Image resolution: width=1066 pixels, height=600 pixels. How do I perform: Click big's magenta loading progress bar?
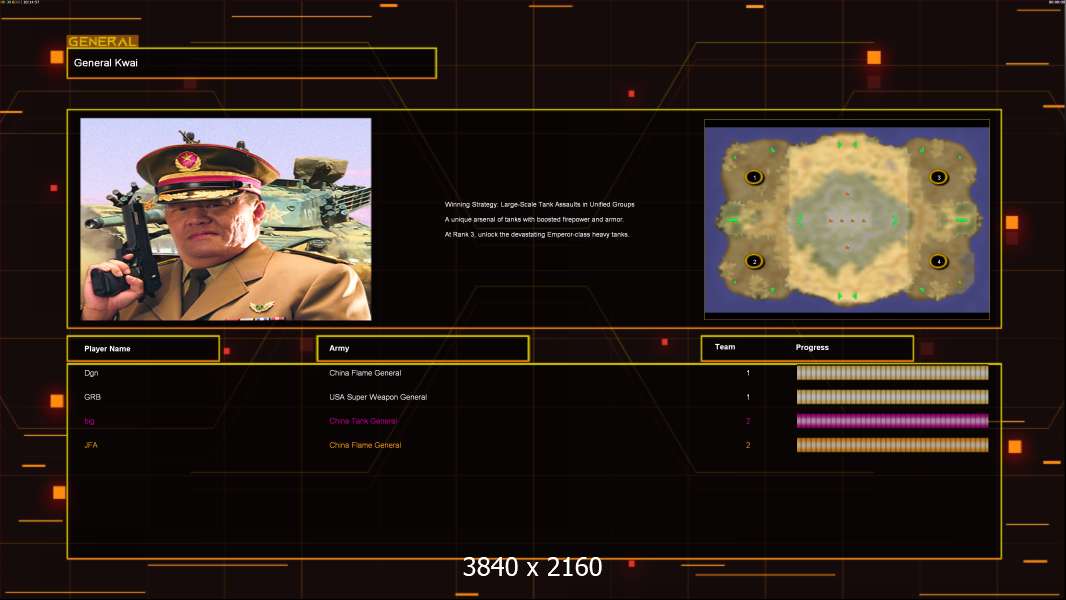point(893,421)
